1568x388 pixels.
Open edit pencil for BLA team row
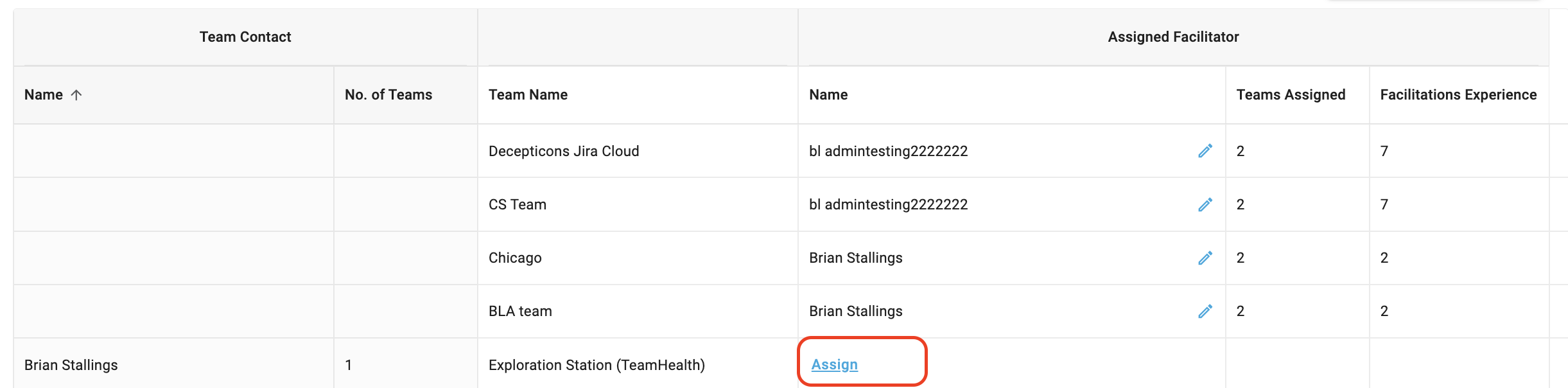[x=1205, y=311]
